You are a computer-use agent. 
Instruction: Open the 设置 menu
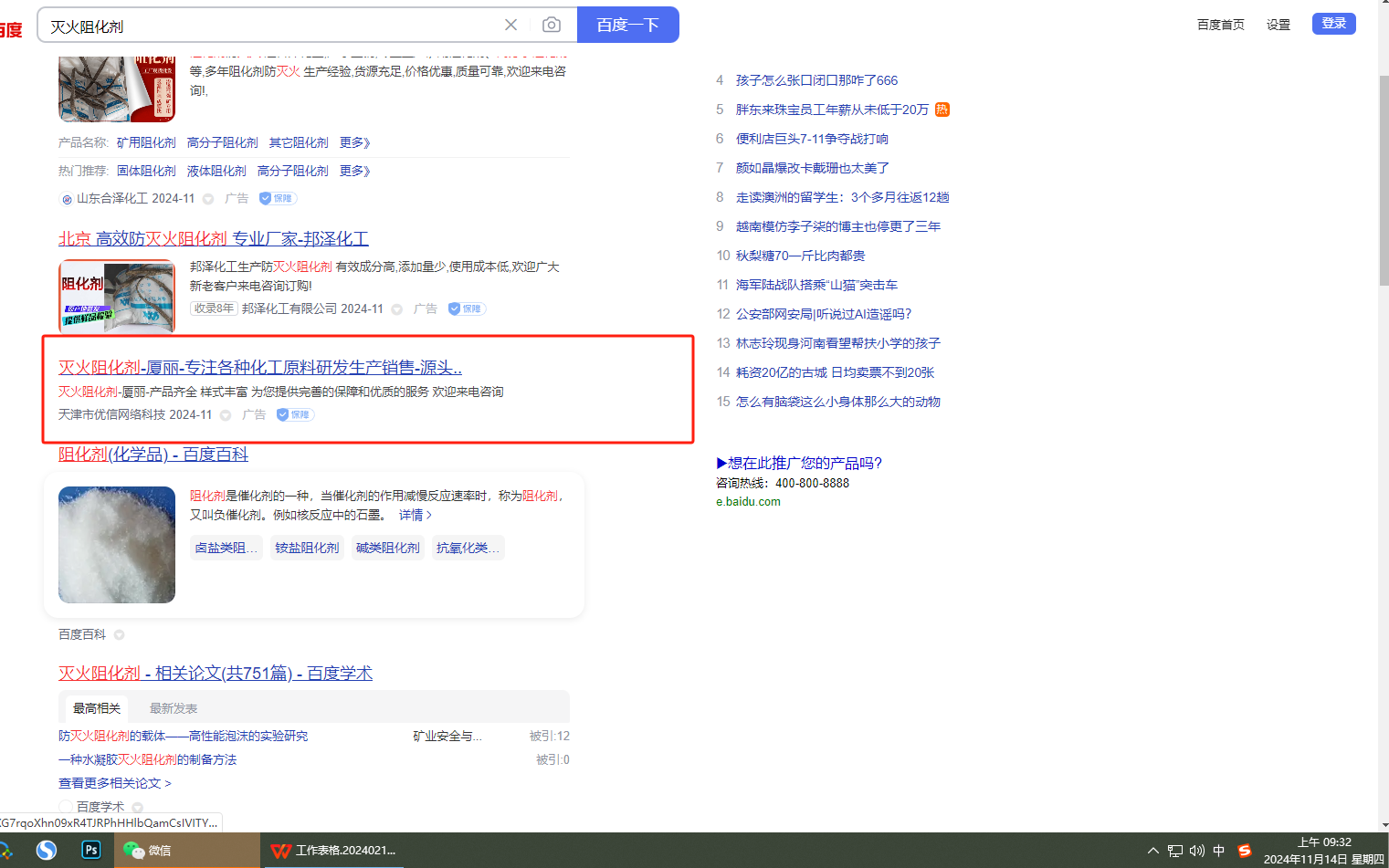click(1279, 25)
